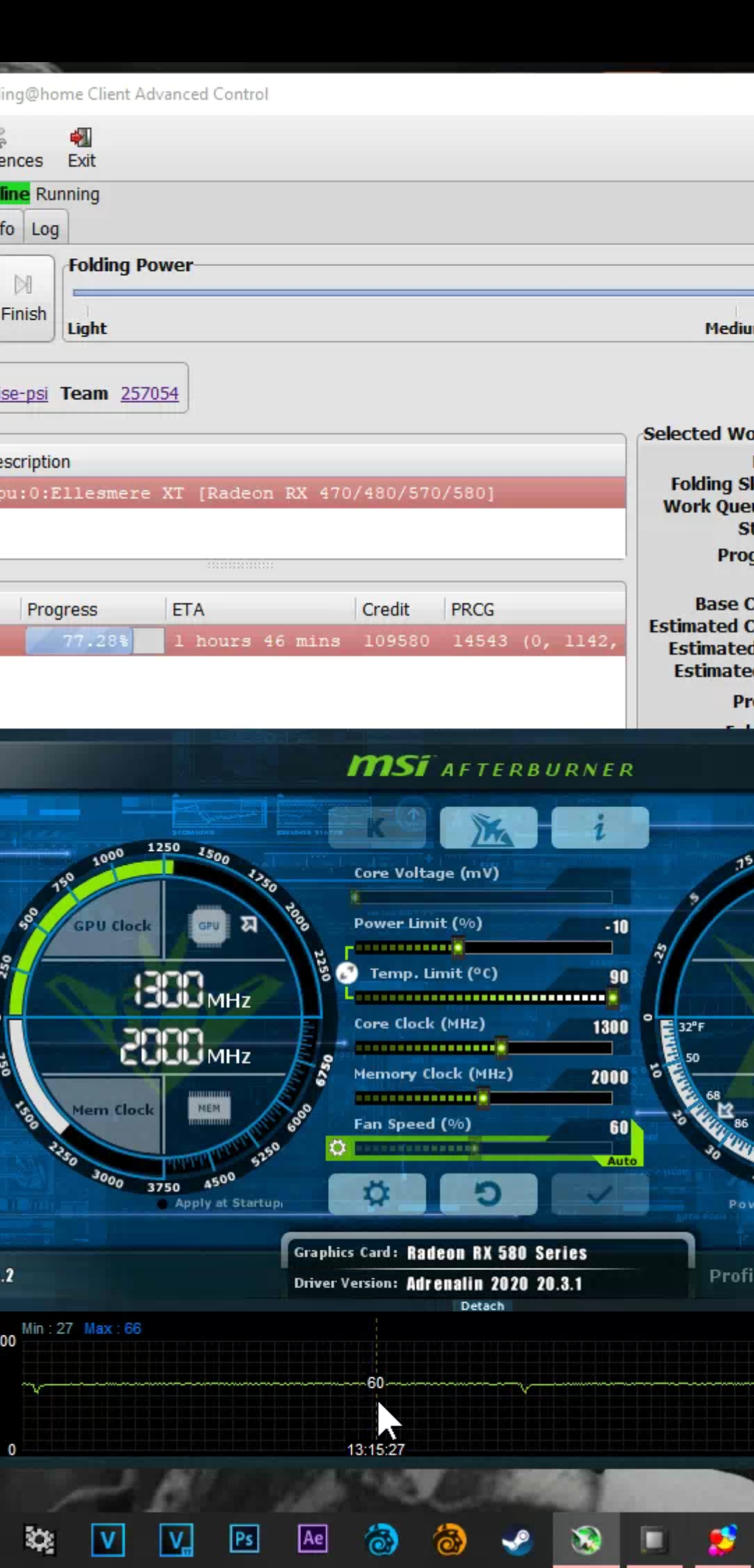Click the Progress column header
This screenshot has width=754, height=1568.
(93, 609)
